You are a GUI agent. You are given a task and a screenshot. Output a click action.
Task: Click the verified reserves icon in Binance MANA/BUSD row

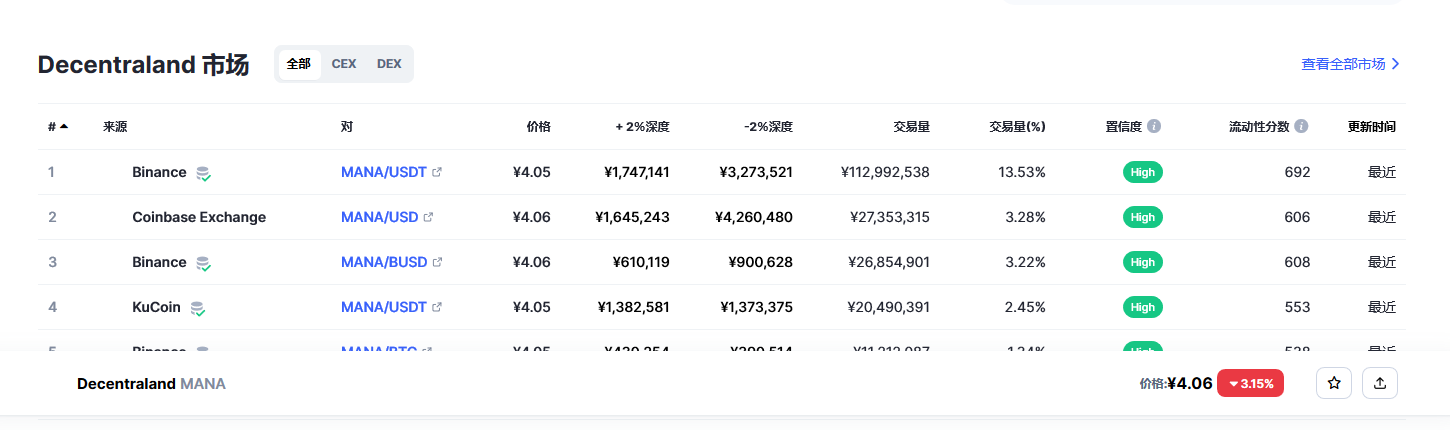203,263
